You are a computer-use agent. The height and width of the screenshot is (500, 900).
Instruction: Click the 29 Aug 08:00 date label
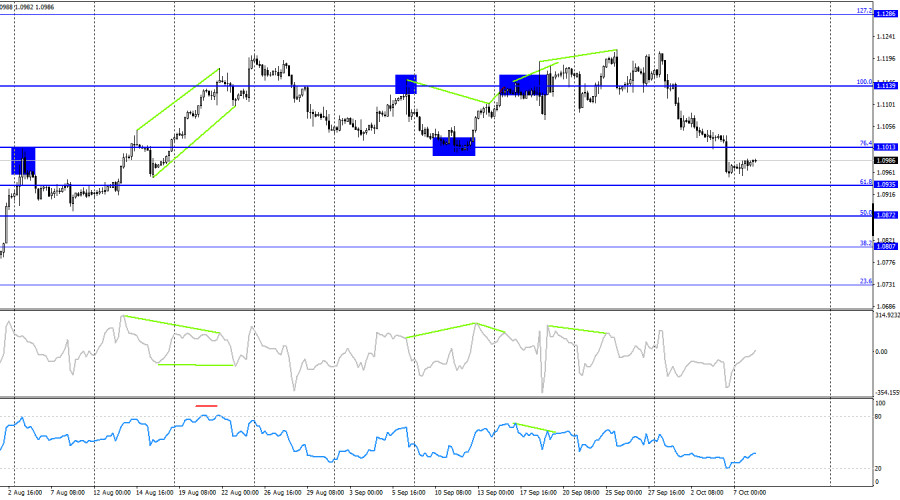click(x=325, y=493)
